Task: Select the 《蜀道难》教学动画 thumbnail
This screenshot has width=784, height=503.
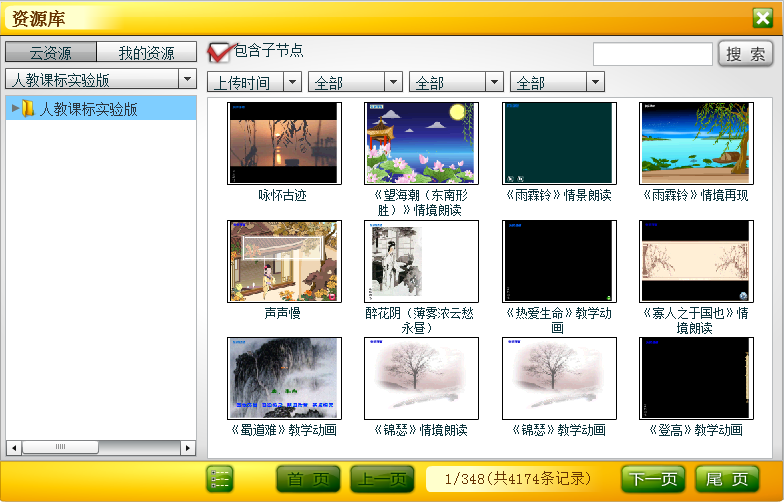Action: [283, 378]
